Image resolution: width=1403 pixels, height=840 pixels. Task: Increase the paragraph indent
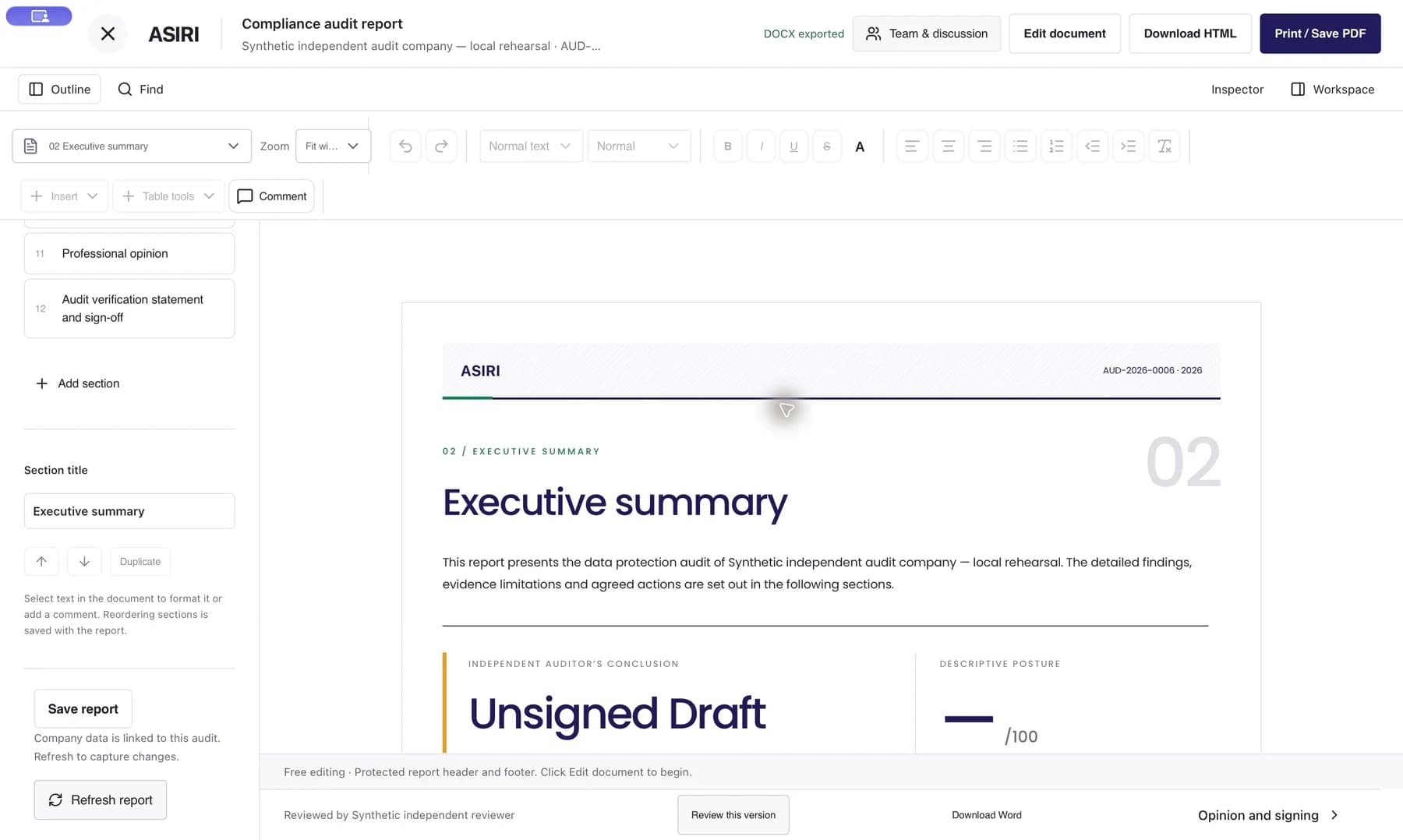point(1128,146)
